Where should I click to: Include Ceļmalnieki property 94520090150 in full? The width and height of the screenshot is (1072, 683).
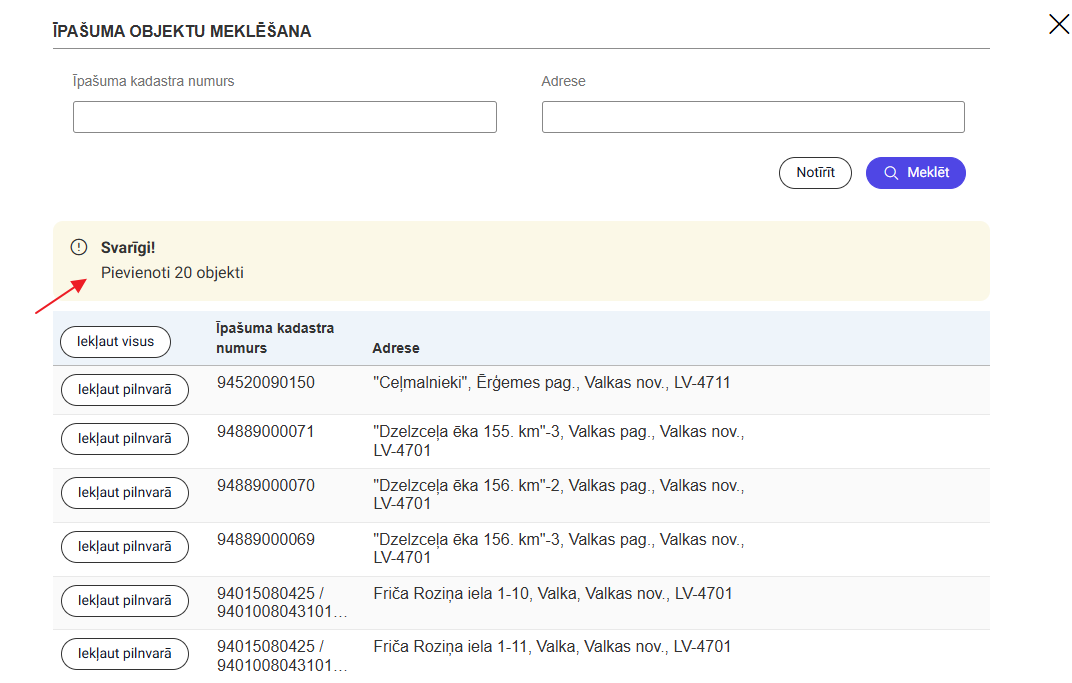125,390
